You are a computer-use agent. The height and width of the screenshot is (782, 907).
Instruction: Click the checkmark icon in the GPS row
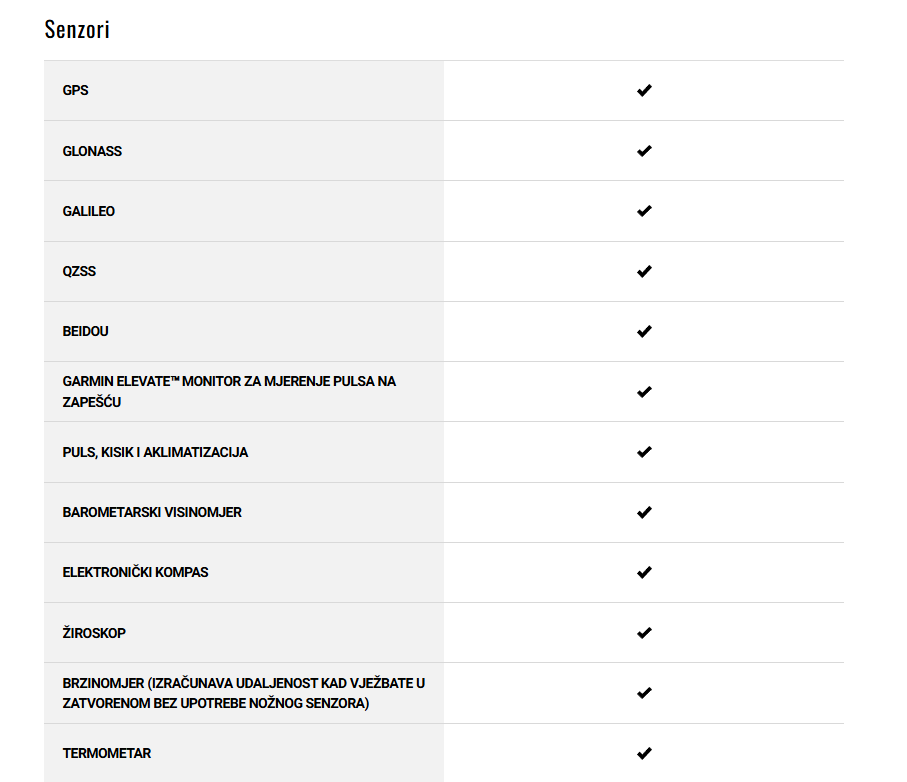pyautogui.click(x=644, y=90)
